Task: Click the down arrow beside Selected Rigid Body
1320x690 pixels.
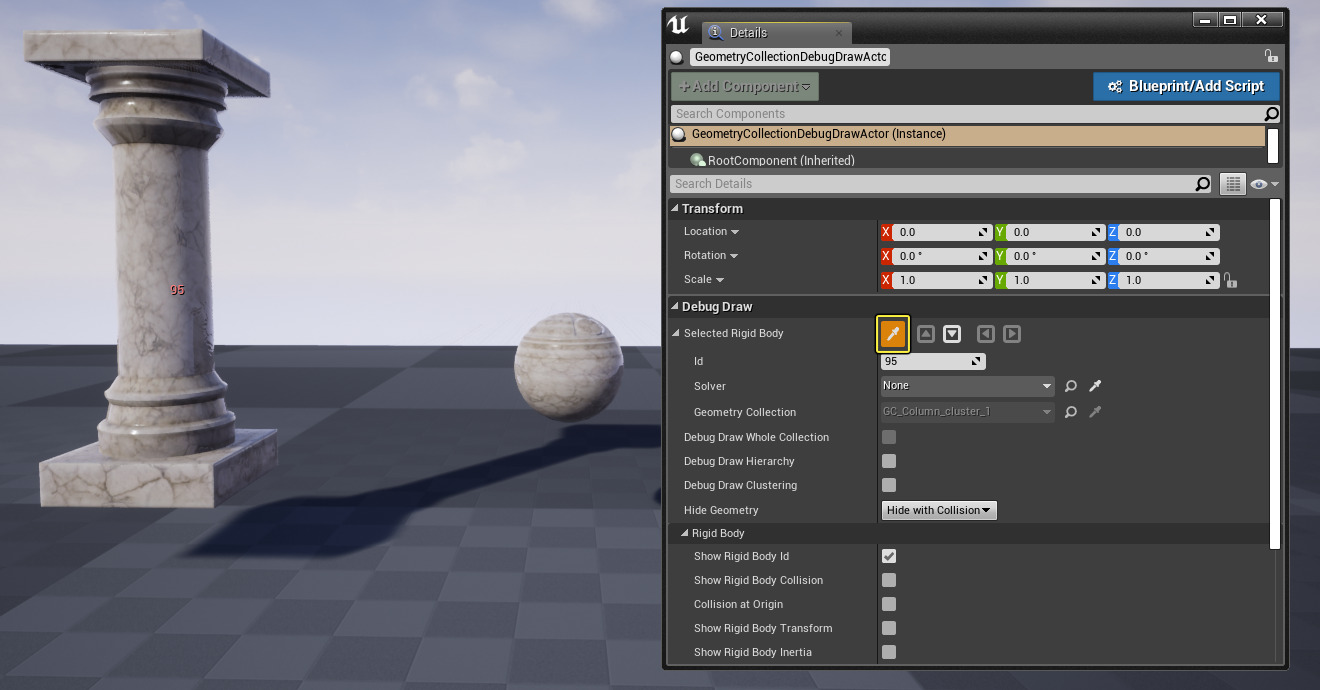Action: [x=952, y=334]
